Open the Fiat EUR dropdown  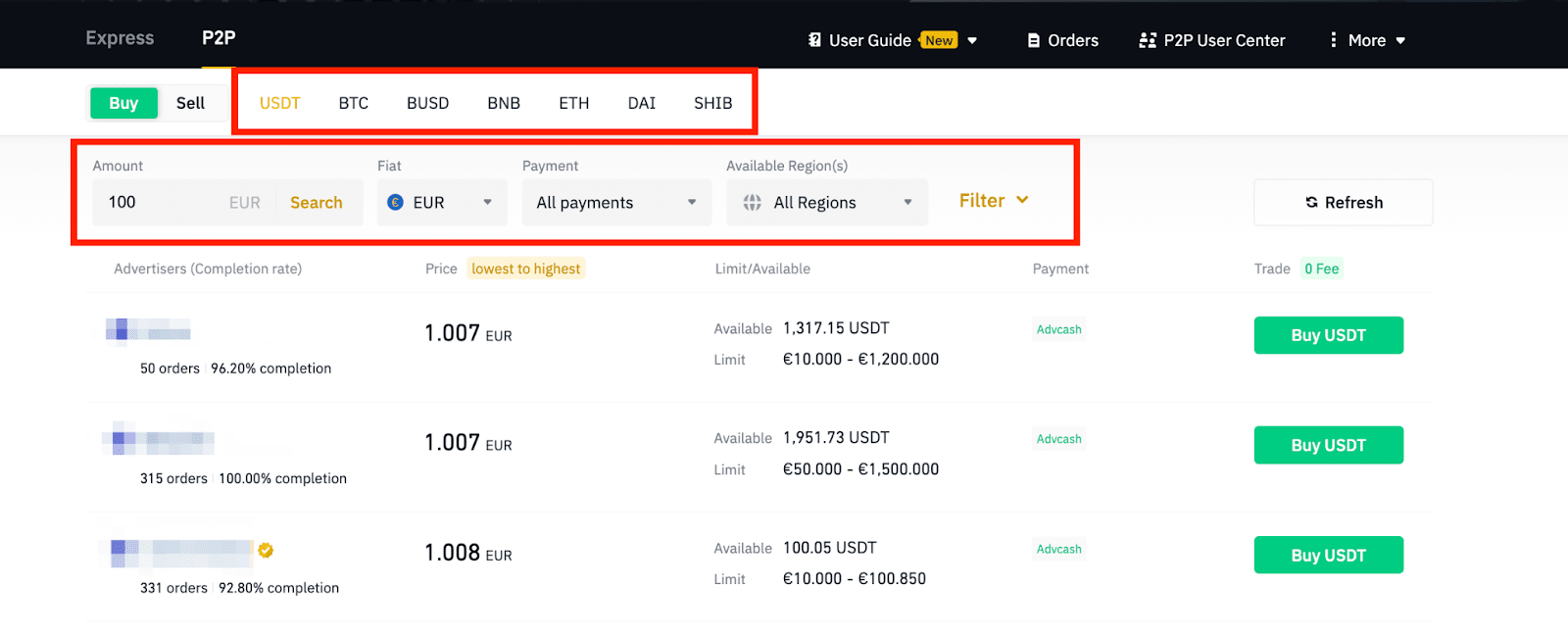coord(442,203)
